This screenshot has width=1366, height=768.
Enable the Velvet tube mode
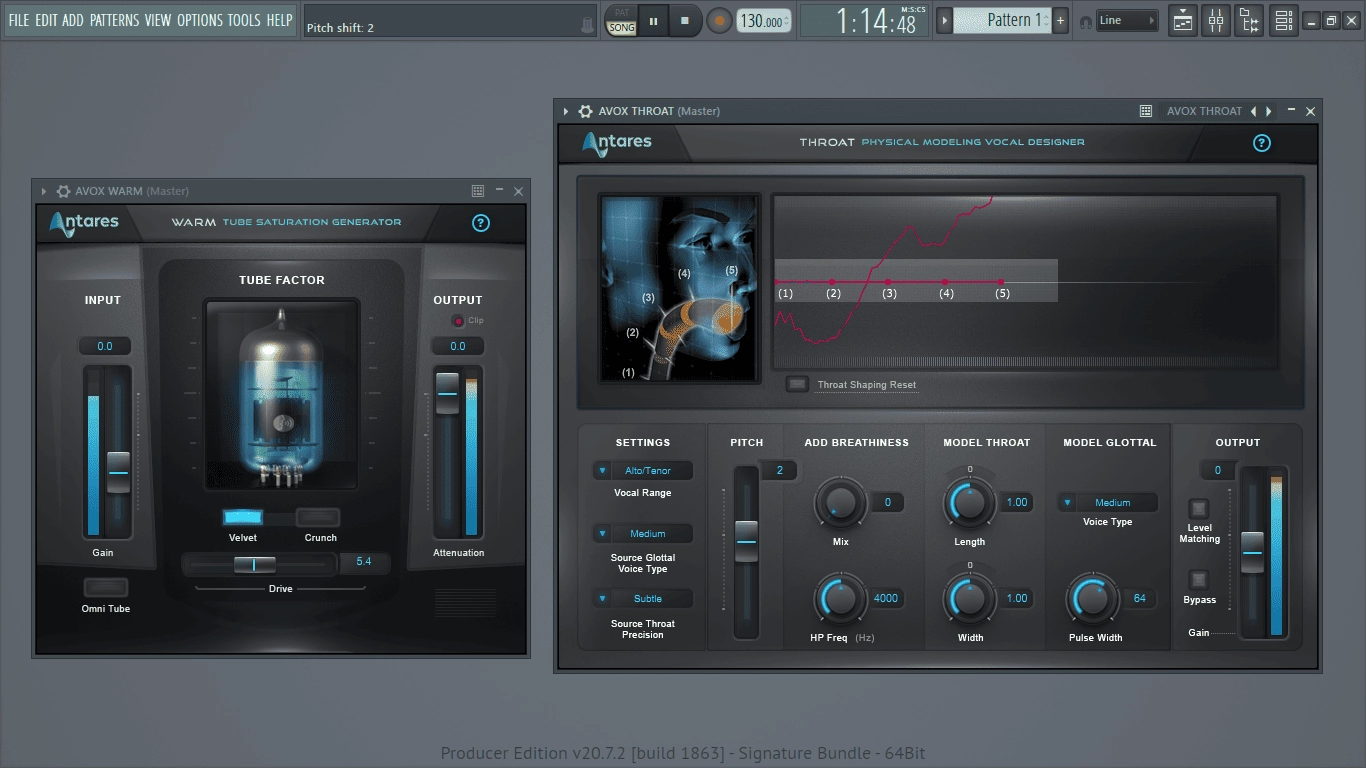[243, 517]
